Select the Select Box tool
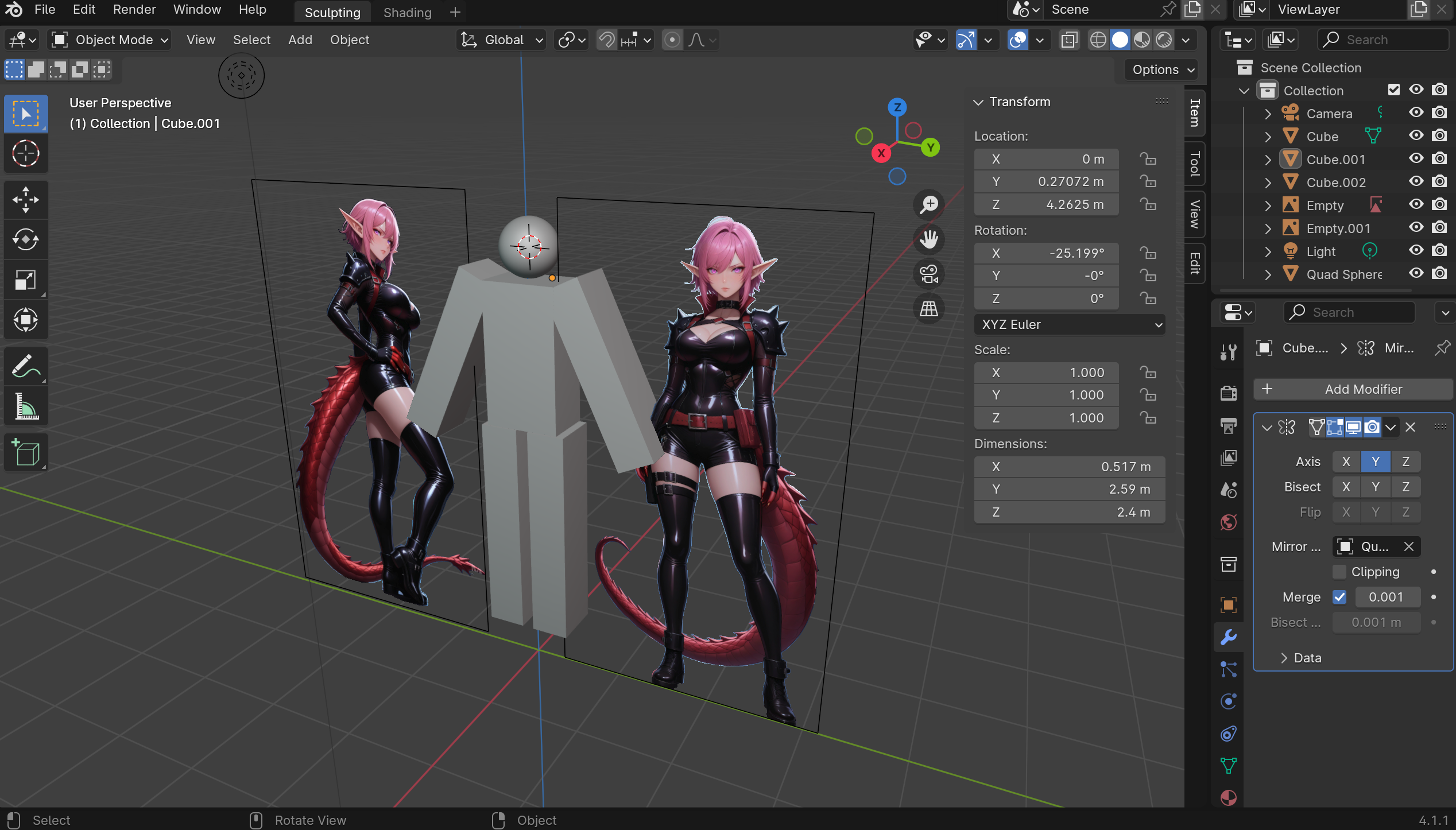 click(26, 114)
